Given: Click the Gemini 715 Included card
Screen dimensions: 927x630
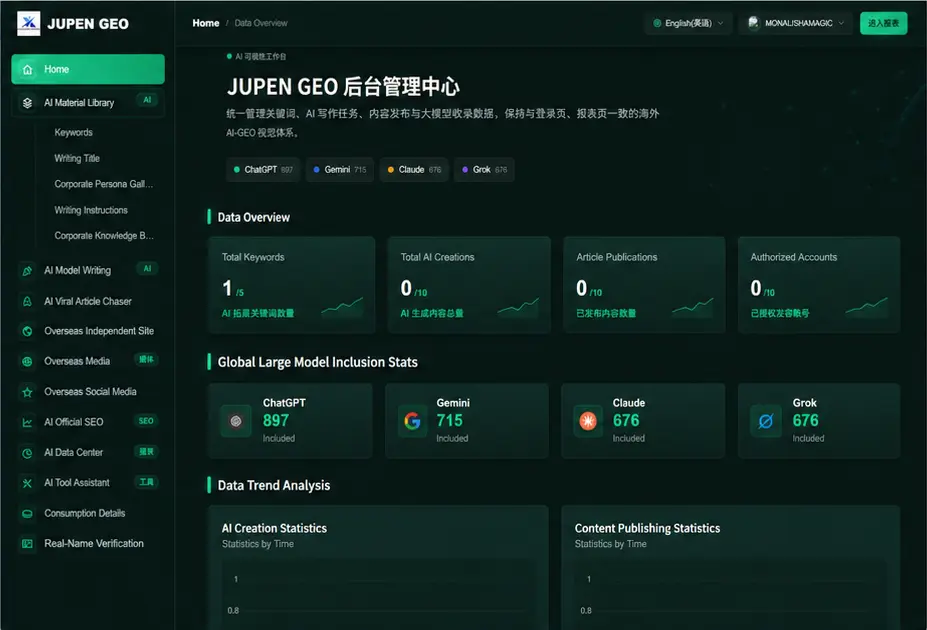Looking at the screenshot, I should click(467, 421).
